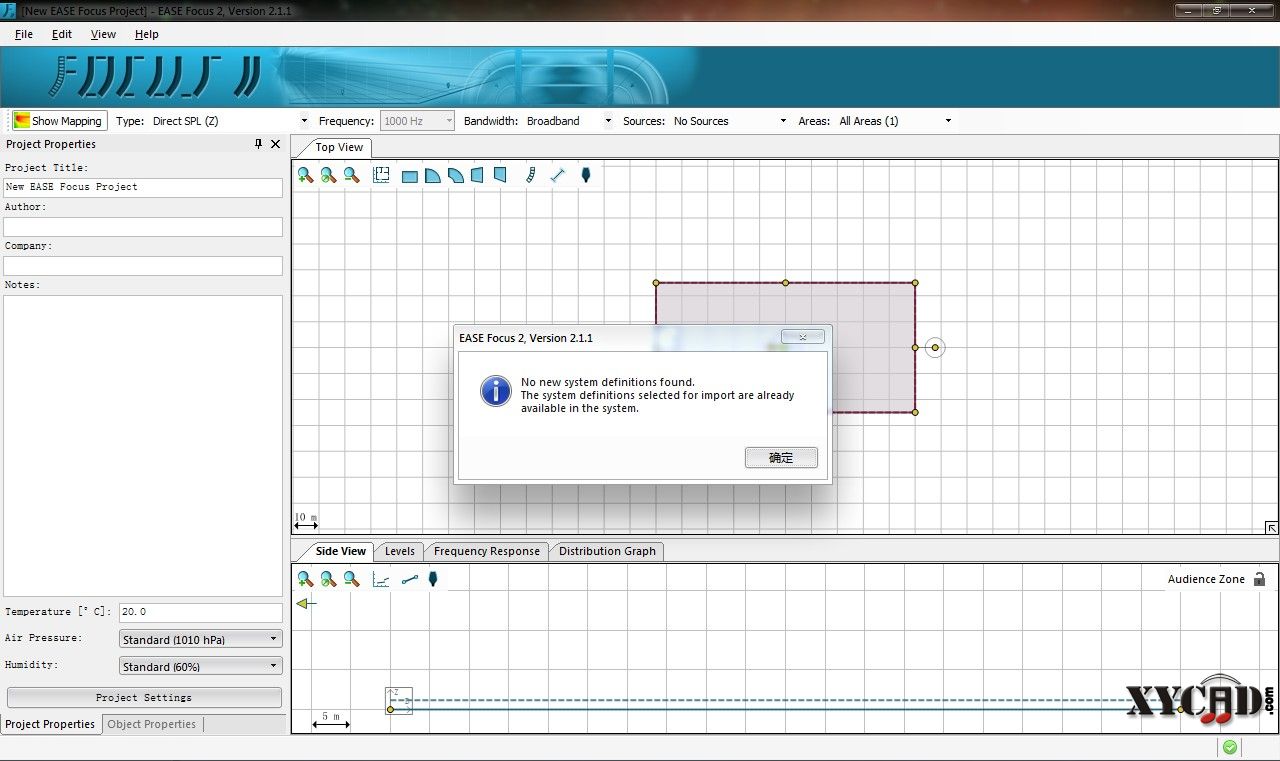Select the distance measure tool in Top View

point(558,175)
